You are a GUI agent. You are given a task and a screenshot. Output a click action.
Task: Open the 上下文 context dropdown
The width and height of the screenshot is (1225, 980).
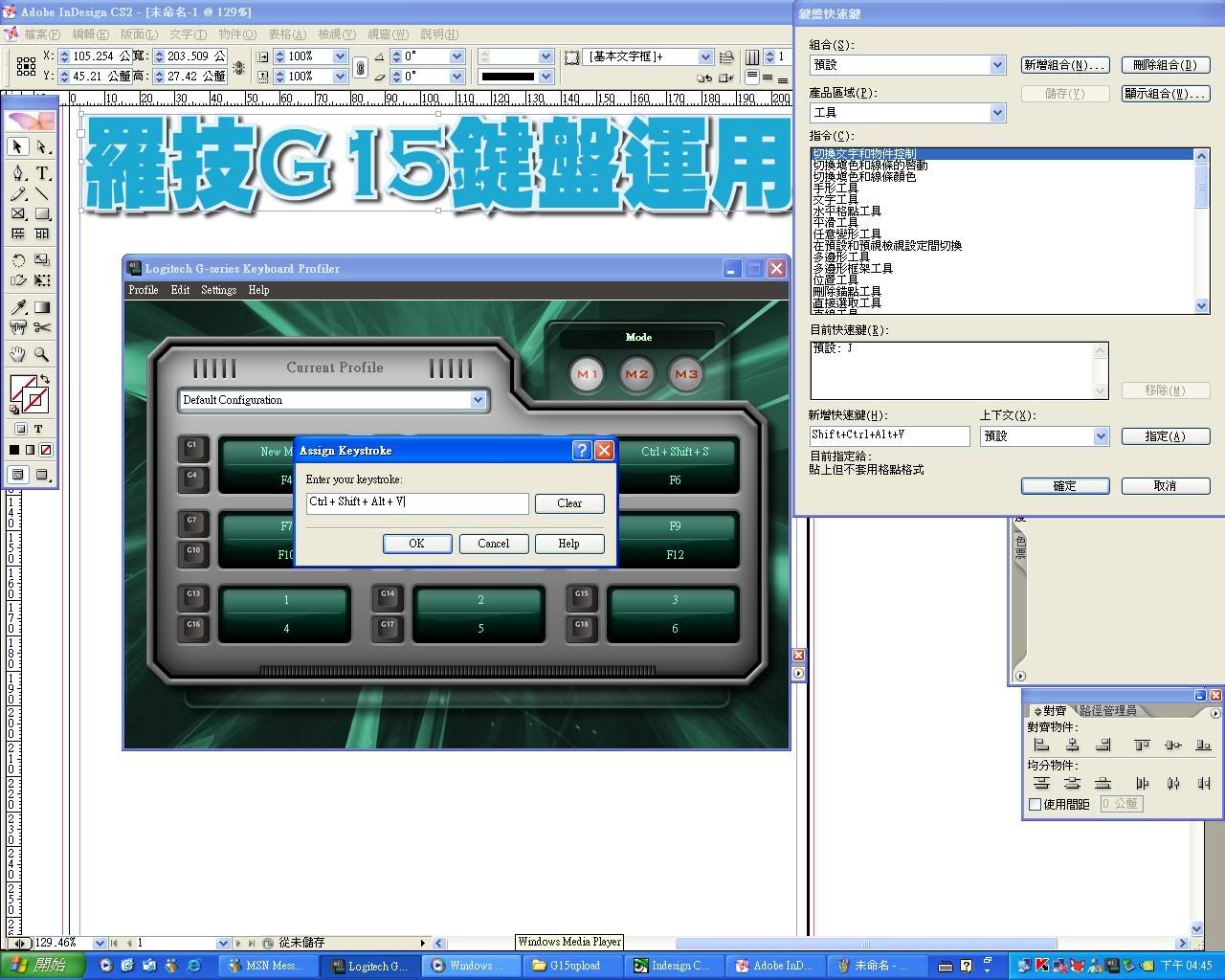tap(1101, 436)
